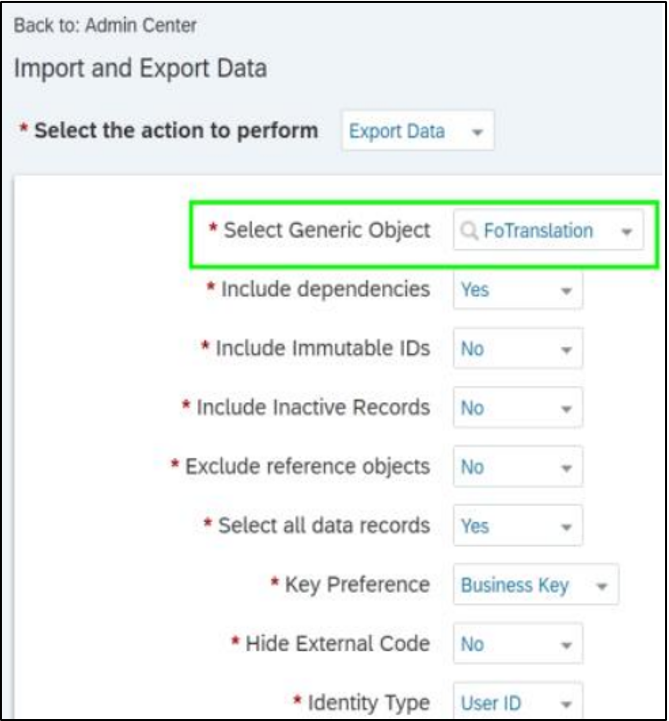Click the Export Data dropdown arrow
669x721 pixels.
point(478,132)
